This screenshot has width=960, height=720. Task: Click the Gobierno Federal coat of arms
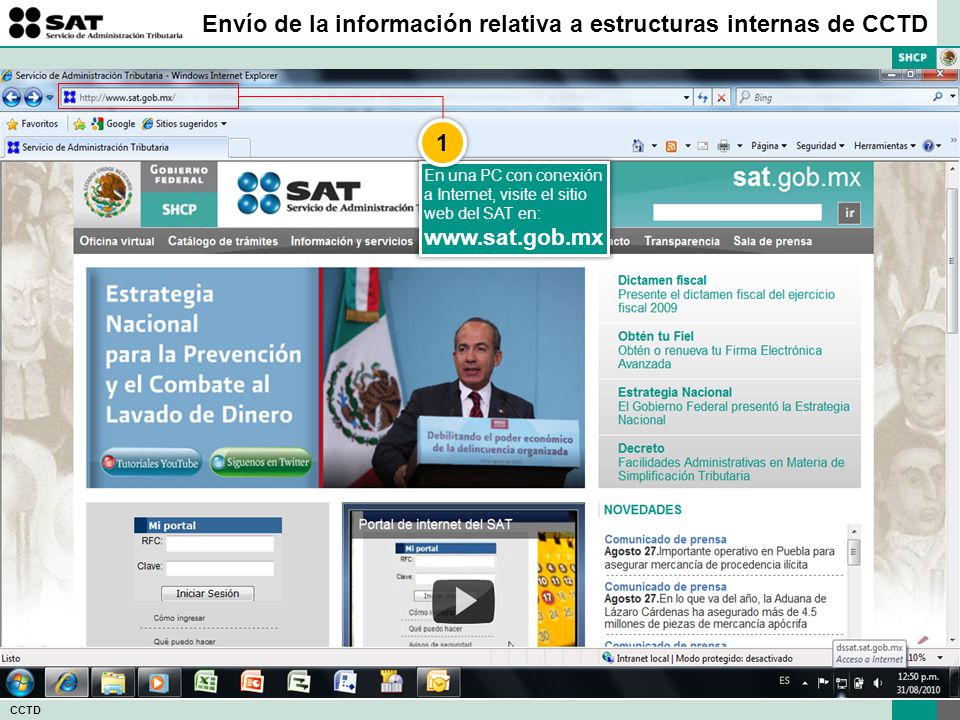(x=108, y=193)
